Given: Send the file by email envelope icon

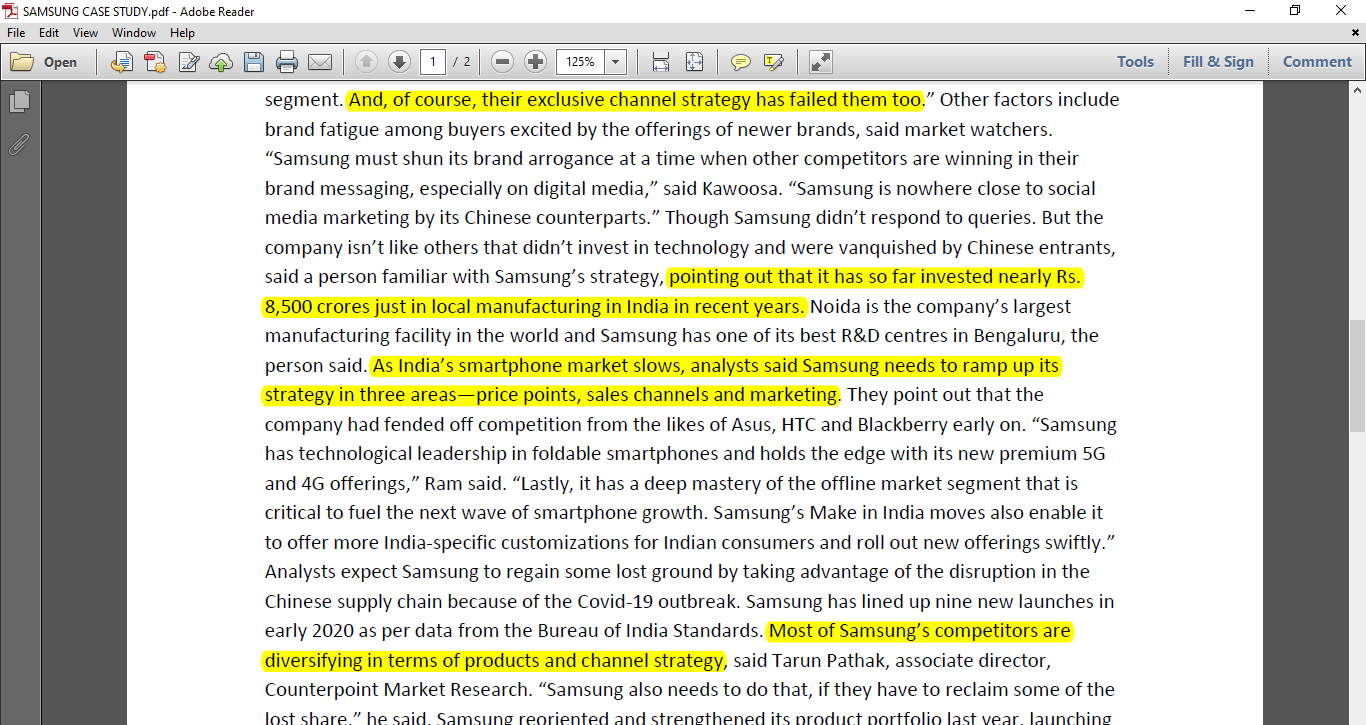Looking at the screenshot, I should pyautogui.click(x=320, y=62).
